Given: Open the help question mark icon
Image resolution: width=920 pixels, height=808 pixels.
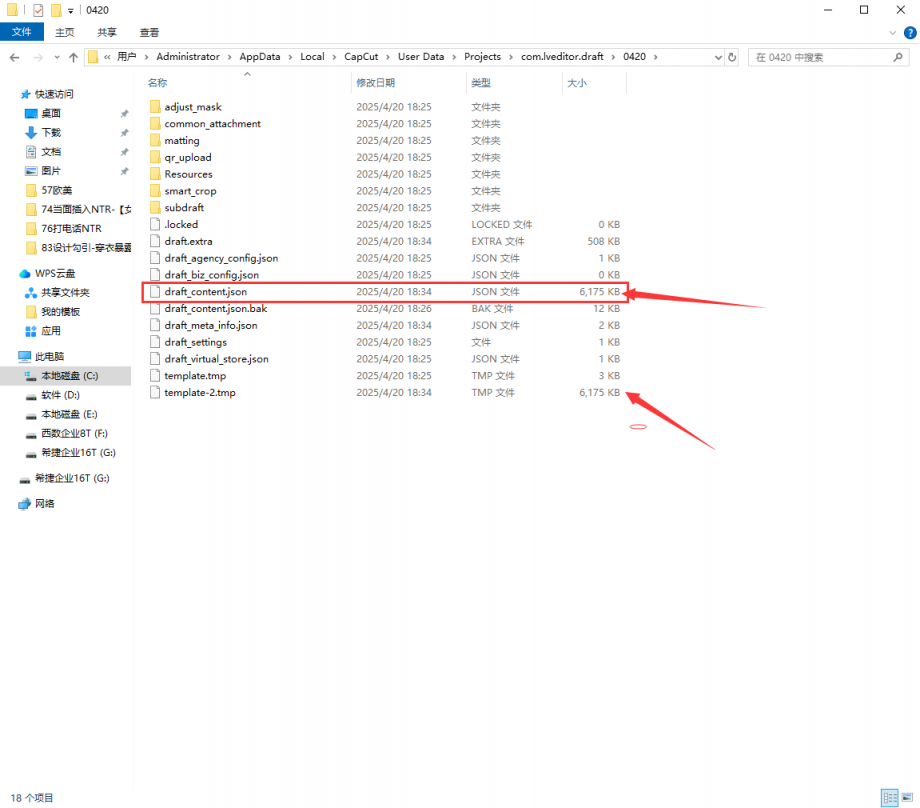Looking at the screenshot, I should (x=908, y=32).
